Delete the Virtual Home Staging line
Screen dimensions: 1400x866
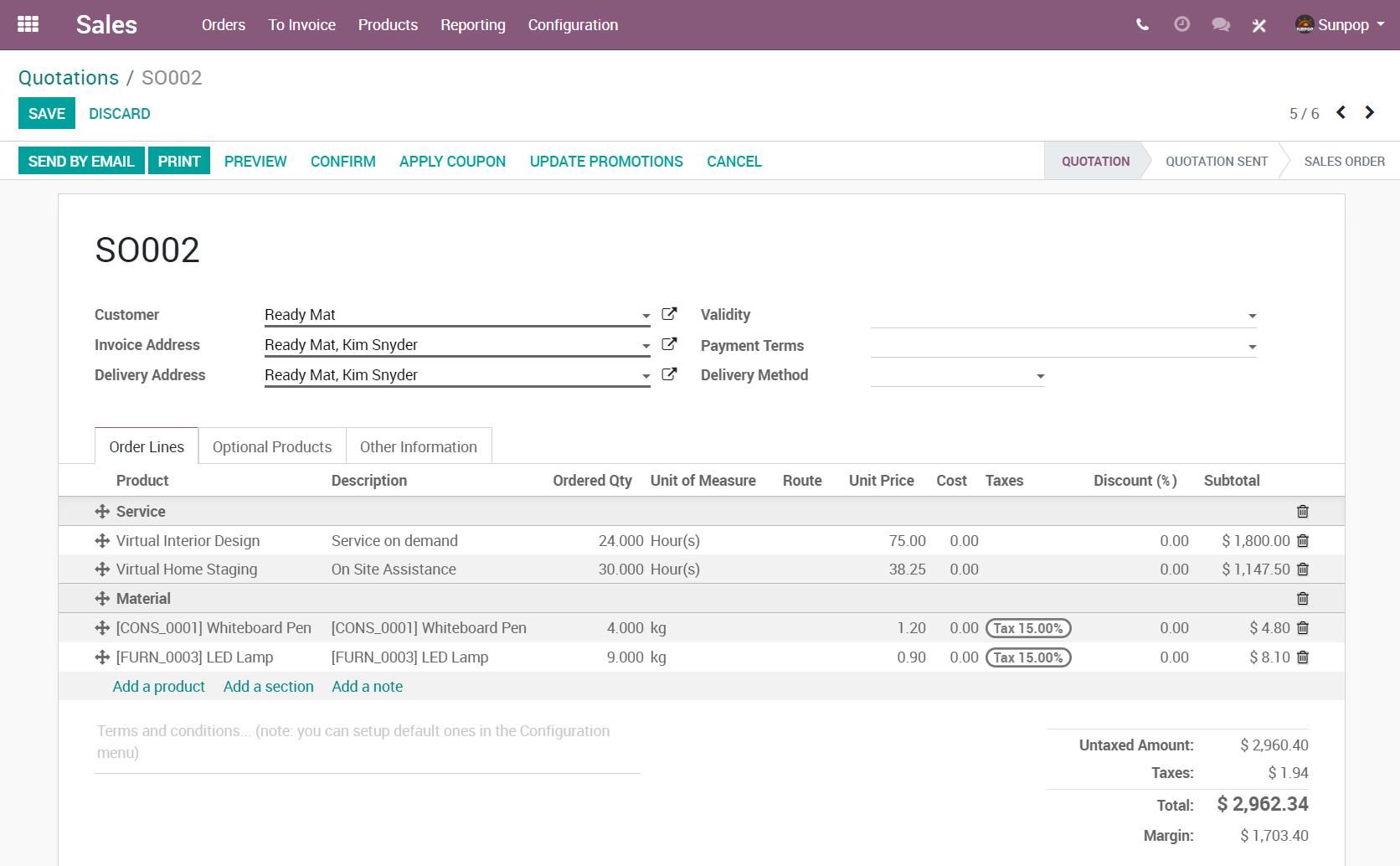click(1303, 570)
